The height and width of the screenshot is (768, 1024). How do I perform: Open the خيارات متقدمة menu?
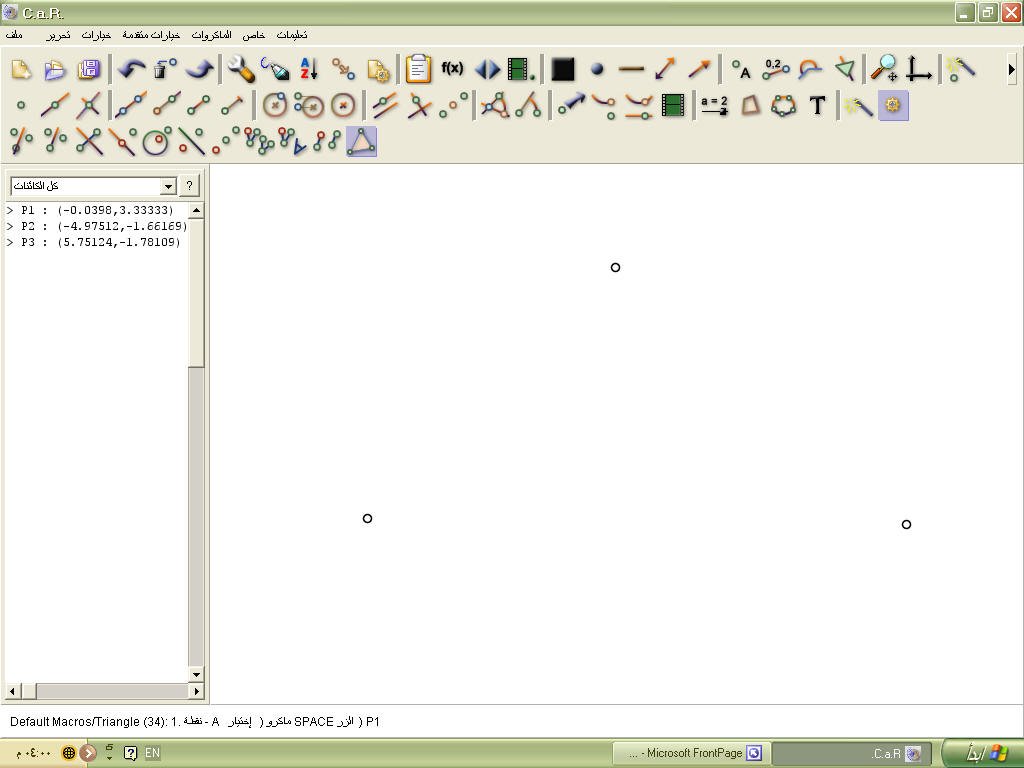click(x=151, y=35)
